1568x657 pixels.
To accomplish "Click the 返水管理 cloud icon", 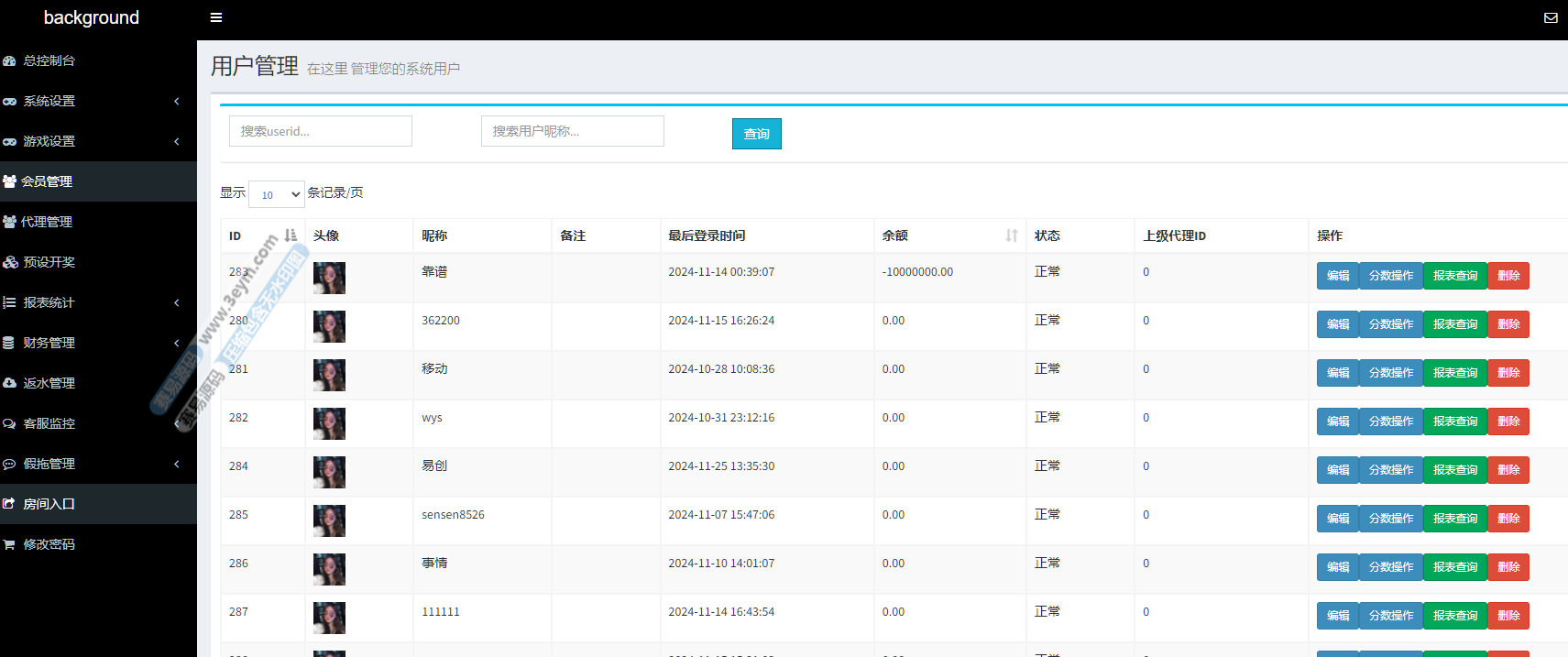I will pyautogui.click(x=10, y=383).
